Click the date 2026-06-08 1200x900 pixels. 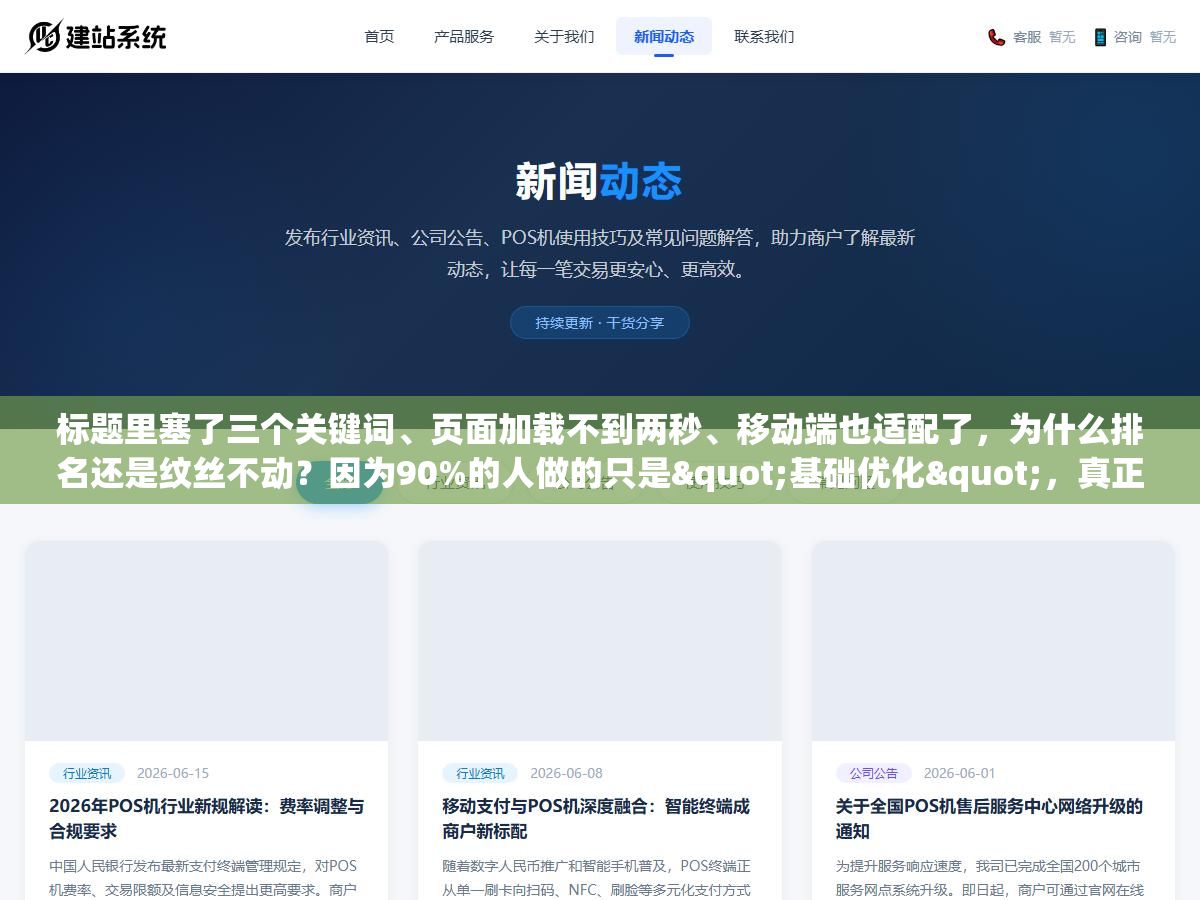(x=566, y=773)
